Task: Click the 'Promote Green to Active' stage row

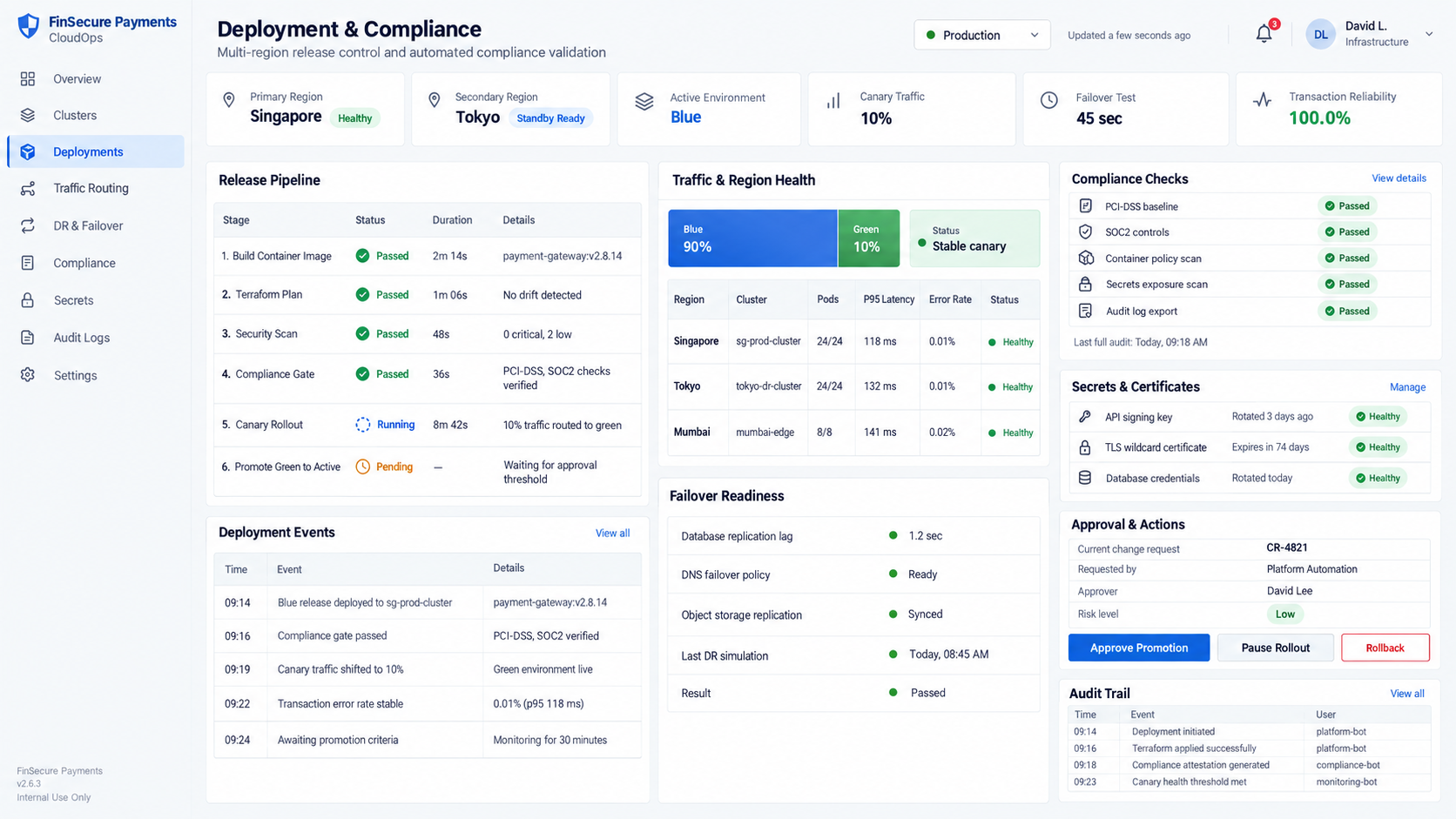Action: pyautogui.click(x=428, y=472)
